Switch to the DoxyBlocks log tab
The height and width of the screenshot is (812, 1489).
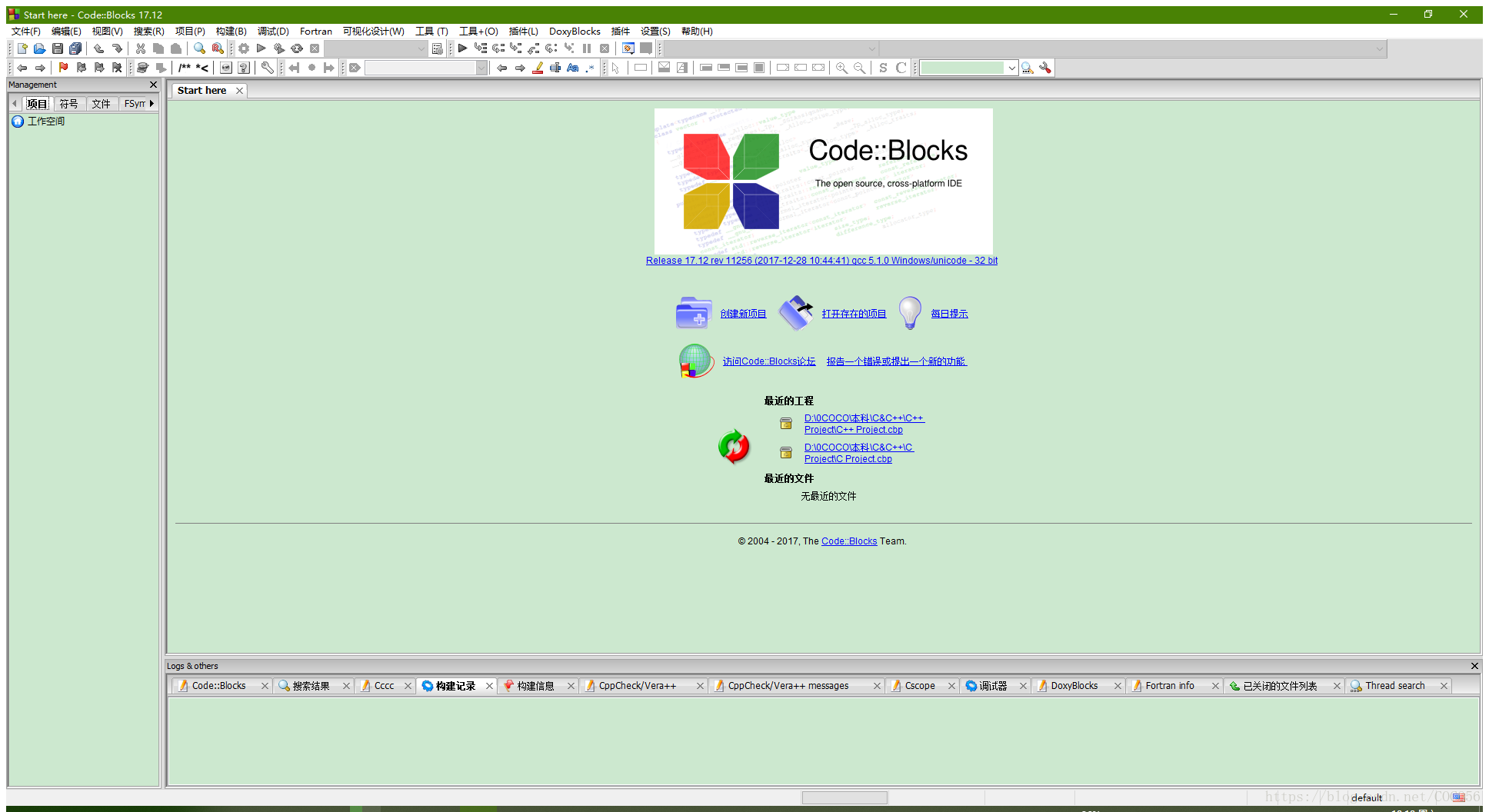click(x=1073, y=685)
